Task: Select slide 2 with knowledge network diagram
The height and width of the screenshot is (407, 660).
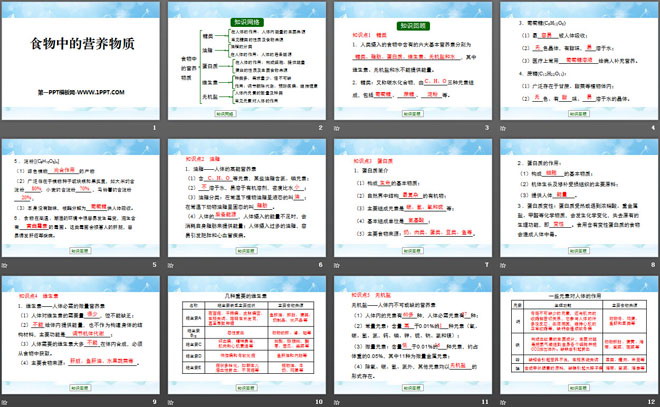Action: [x=247, y=61]
